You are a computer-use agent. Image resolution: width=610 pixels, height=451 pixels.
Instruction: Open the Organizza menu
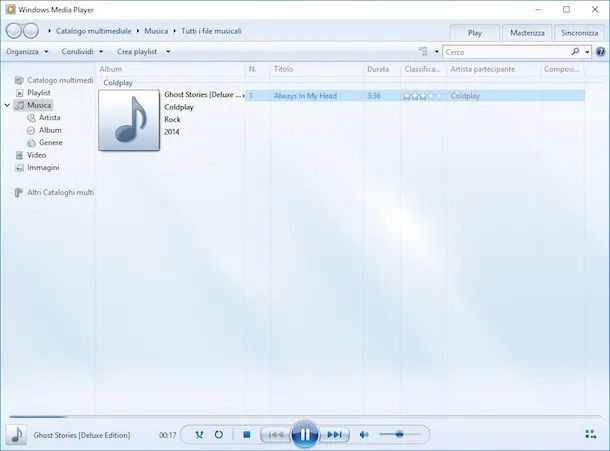click(x=27, y=51)
